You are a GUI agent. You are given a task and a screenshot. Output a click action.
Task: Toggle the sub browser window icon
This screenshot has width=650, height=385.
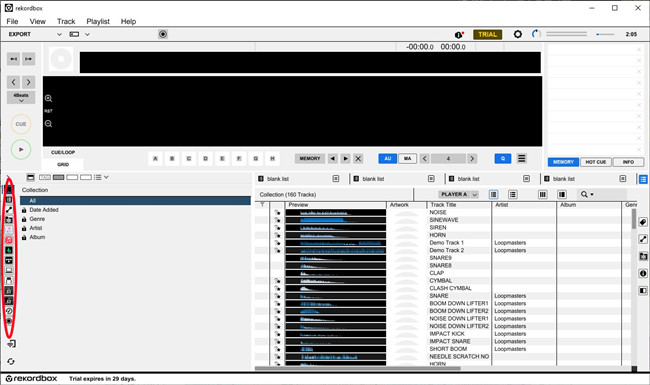point(643,291)
